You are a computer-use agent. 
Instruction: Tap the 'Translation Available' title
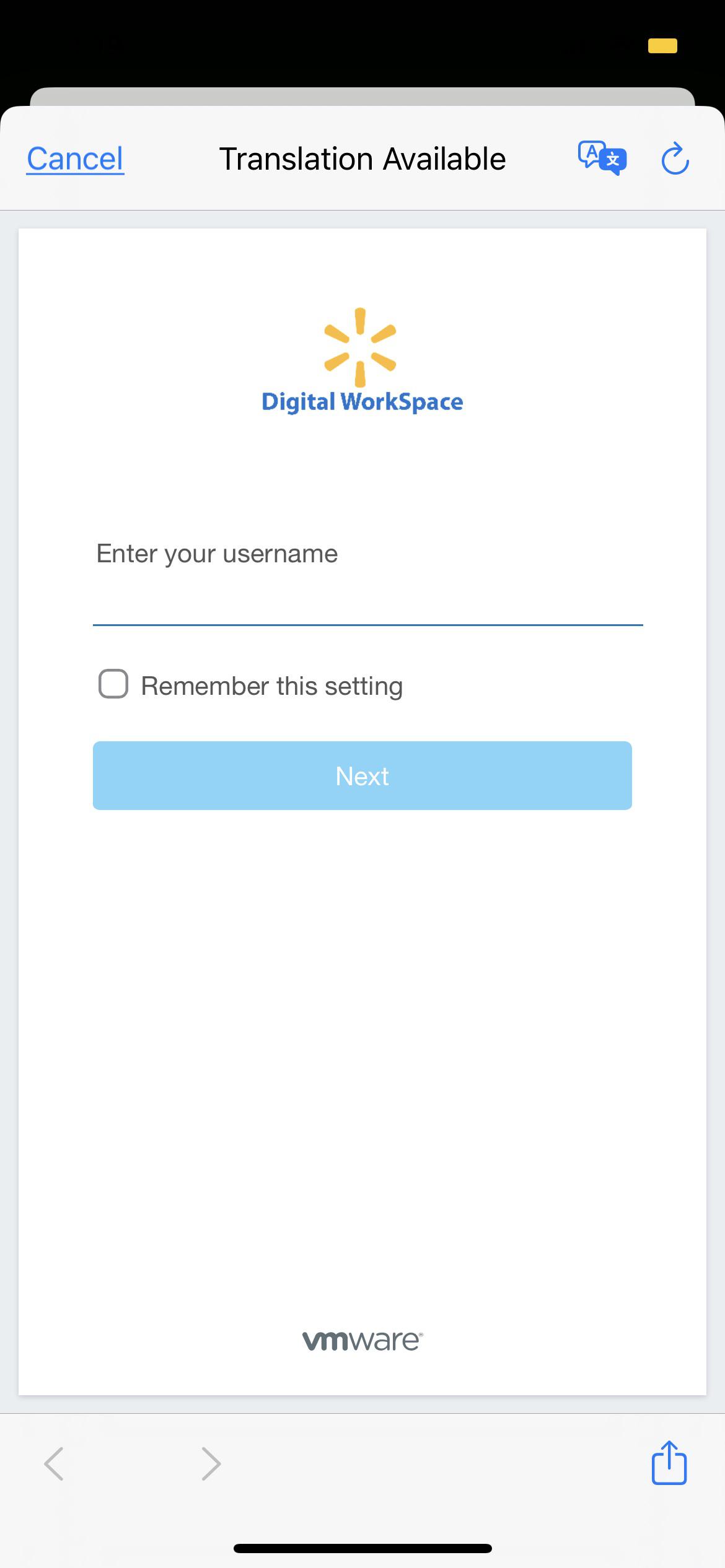point(362,159)
